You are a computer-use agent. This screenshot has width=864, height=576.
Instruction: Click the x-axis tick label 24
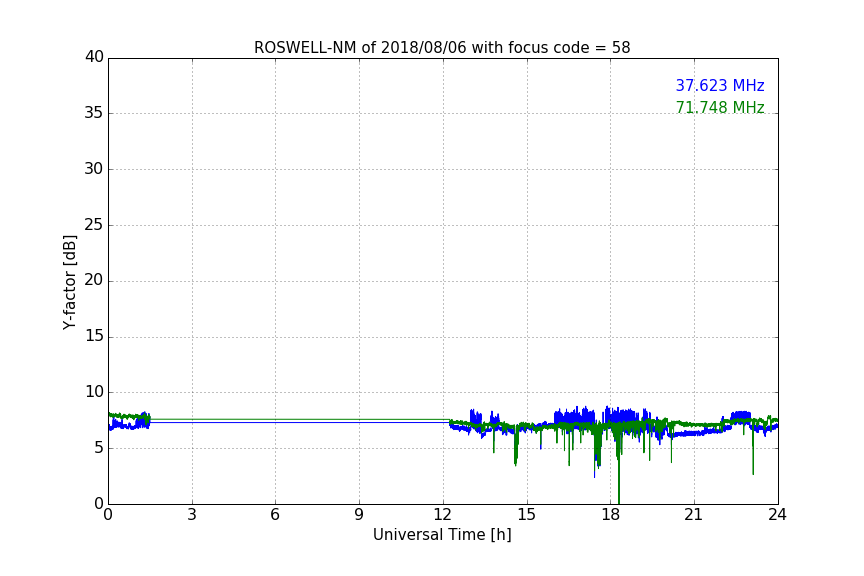tap(777, 515)
